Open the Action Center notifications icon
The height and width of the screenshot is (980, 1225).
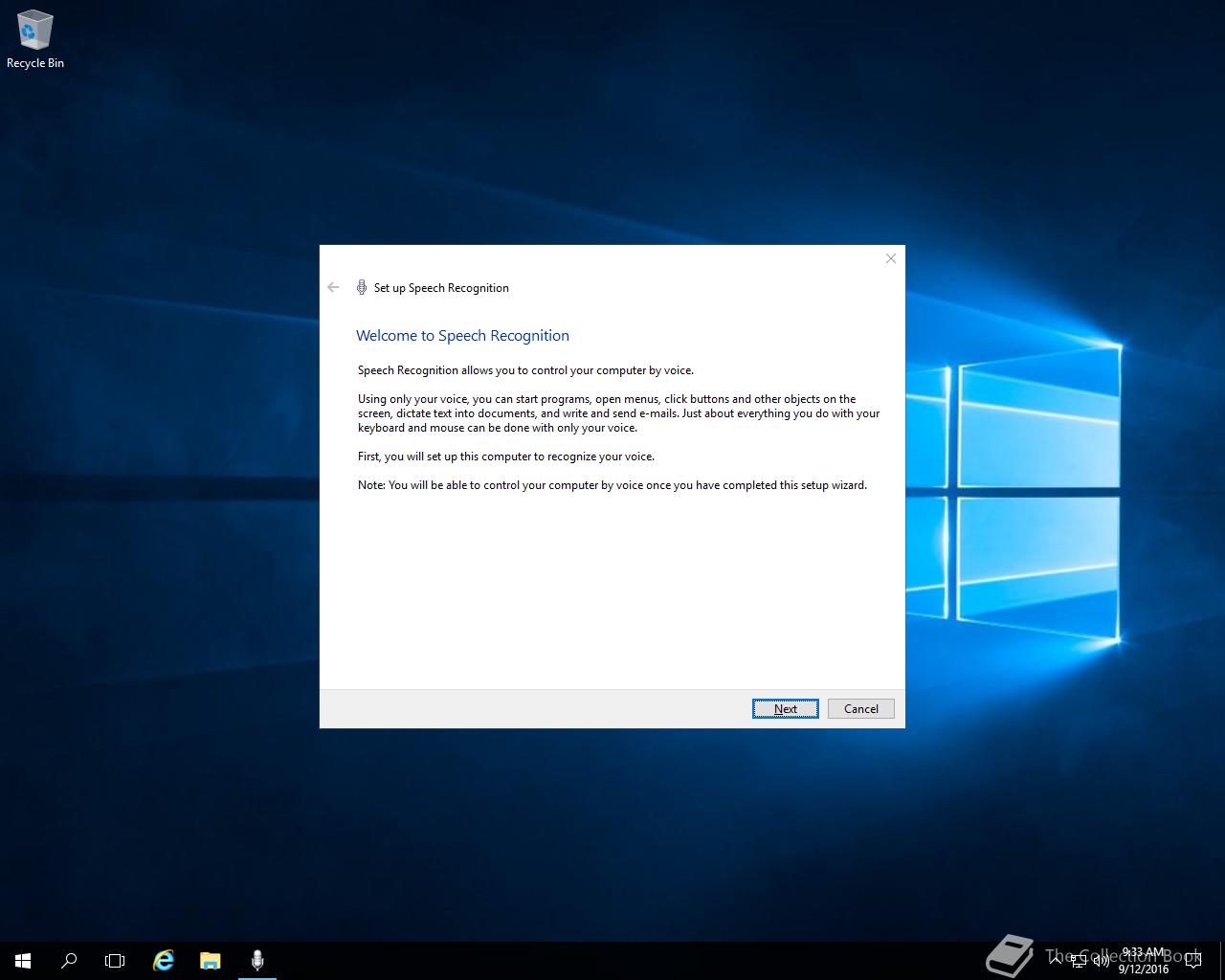tap(1193, 960)
